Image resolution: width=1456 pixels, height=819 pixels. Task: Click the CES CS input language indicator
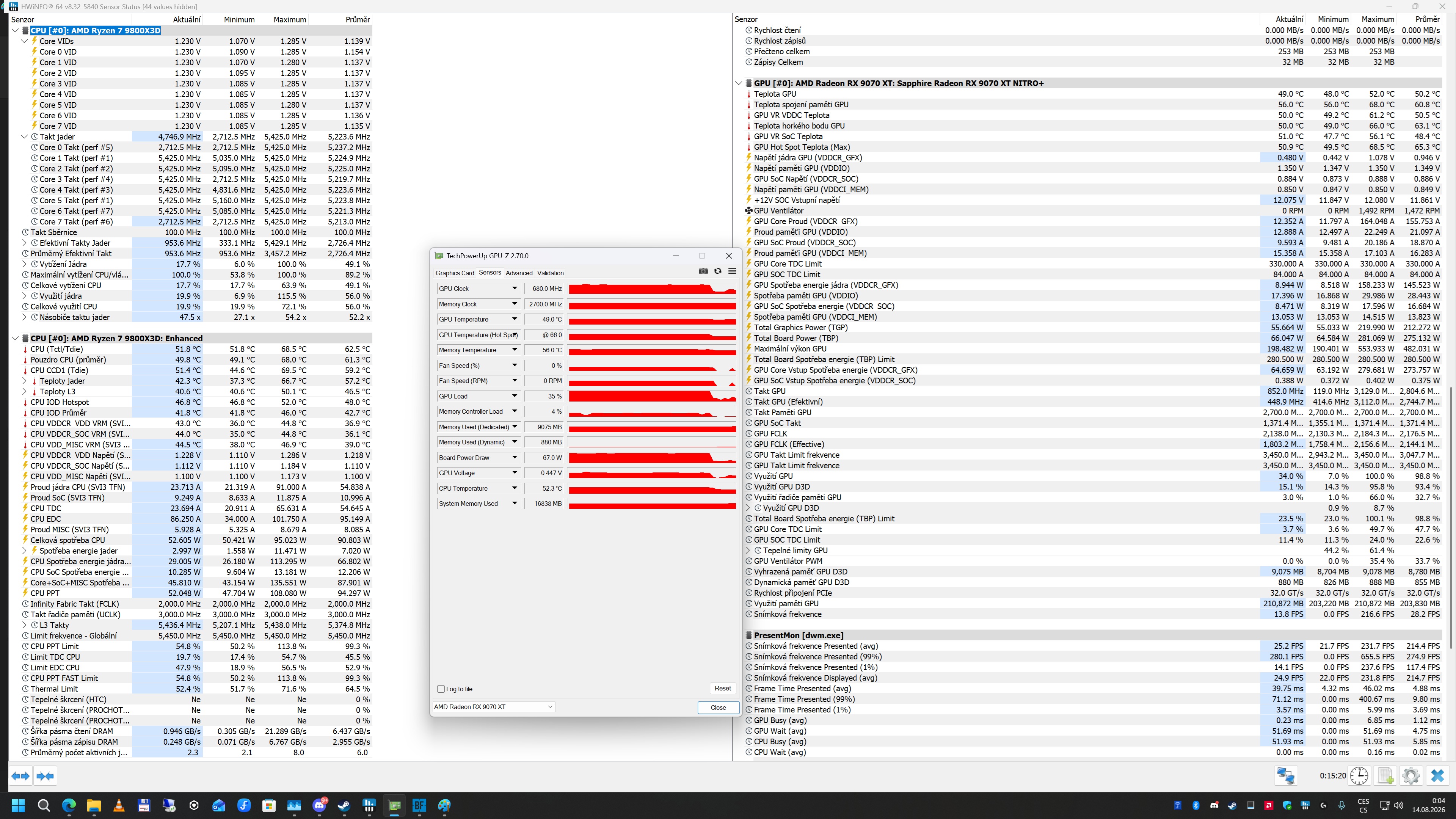pos(1363,805)
